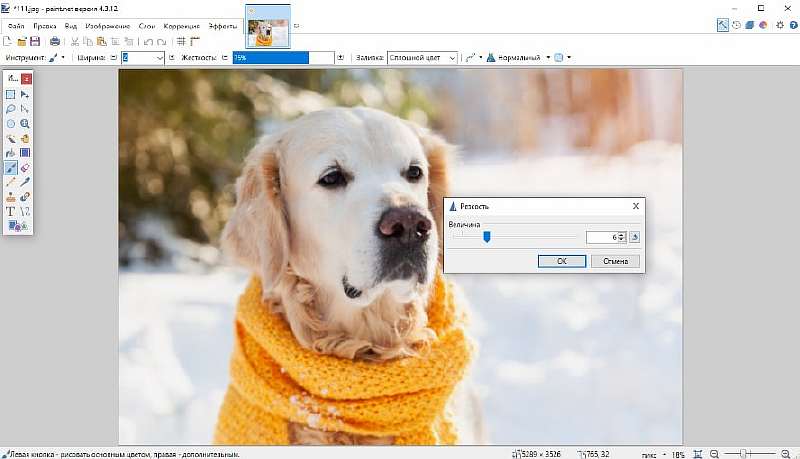Select the Clone Stamp tool
Screen dimensions: 800x459
pos(11,197)
